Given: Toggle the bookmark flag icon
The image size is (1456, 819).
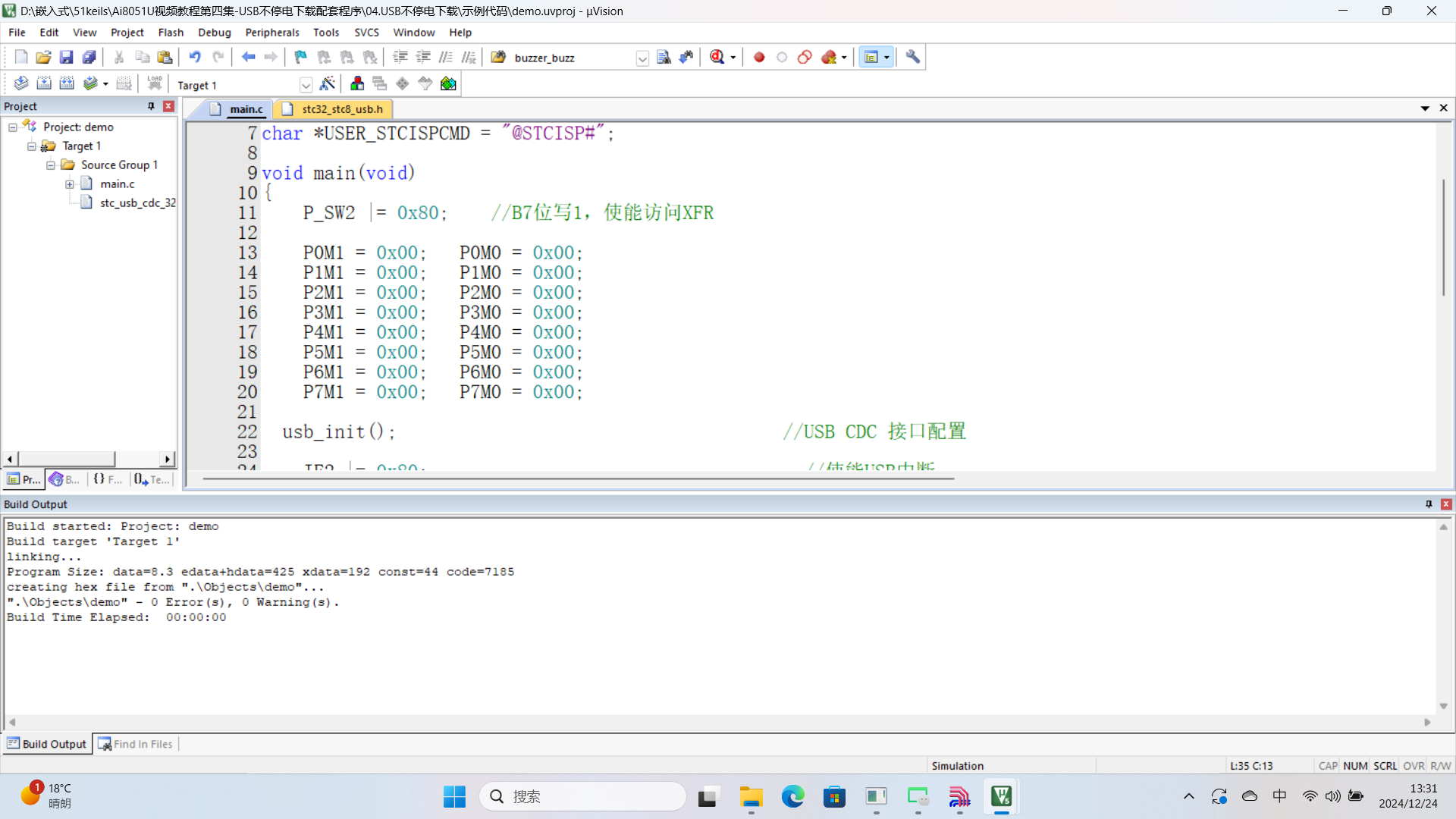Looking at the screenshot, I should (300, 57).
